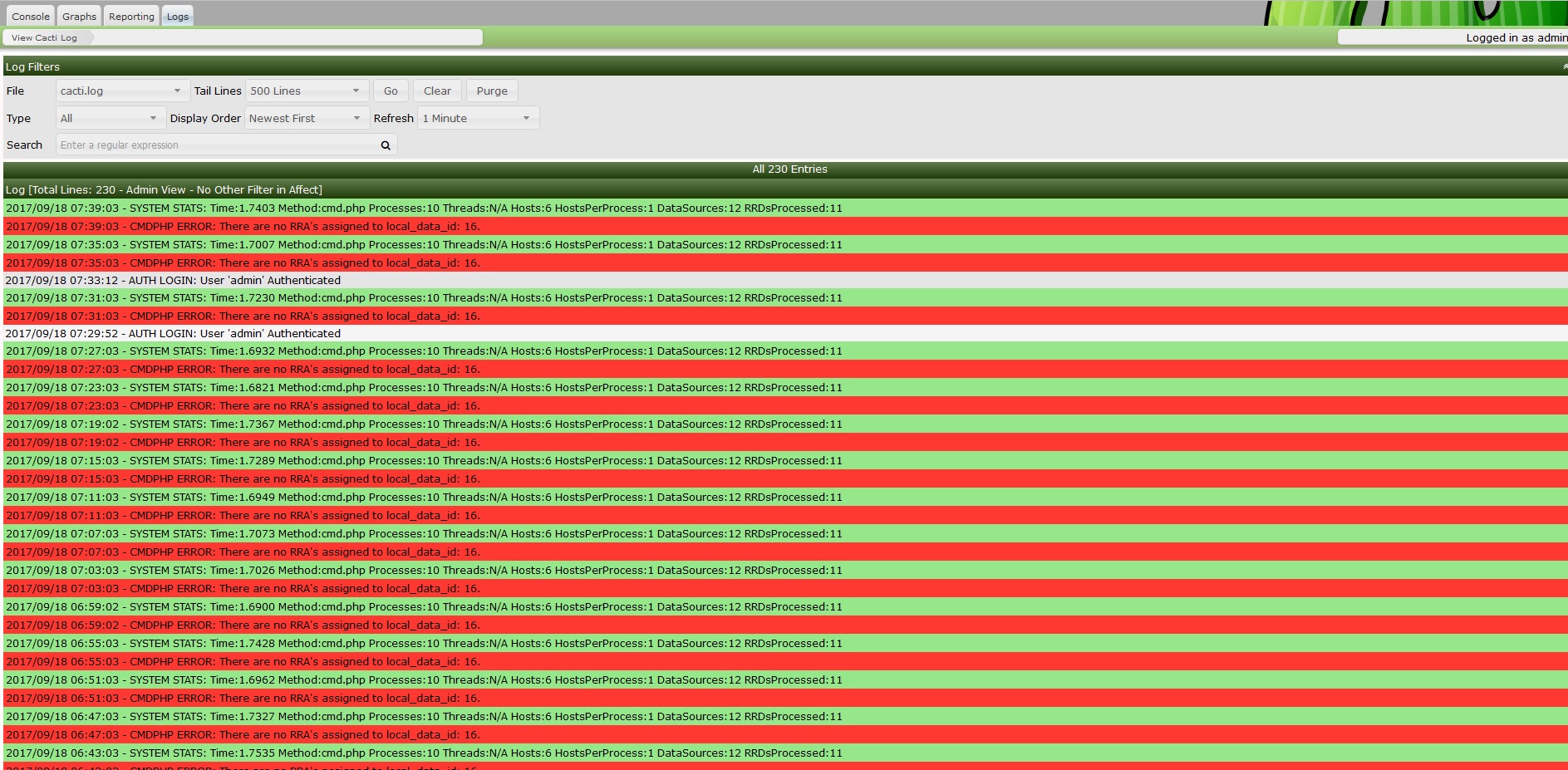Open the Reporting tab
Screen dimensions: 1568x770
tap(131, 16)
